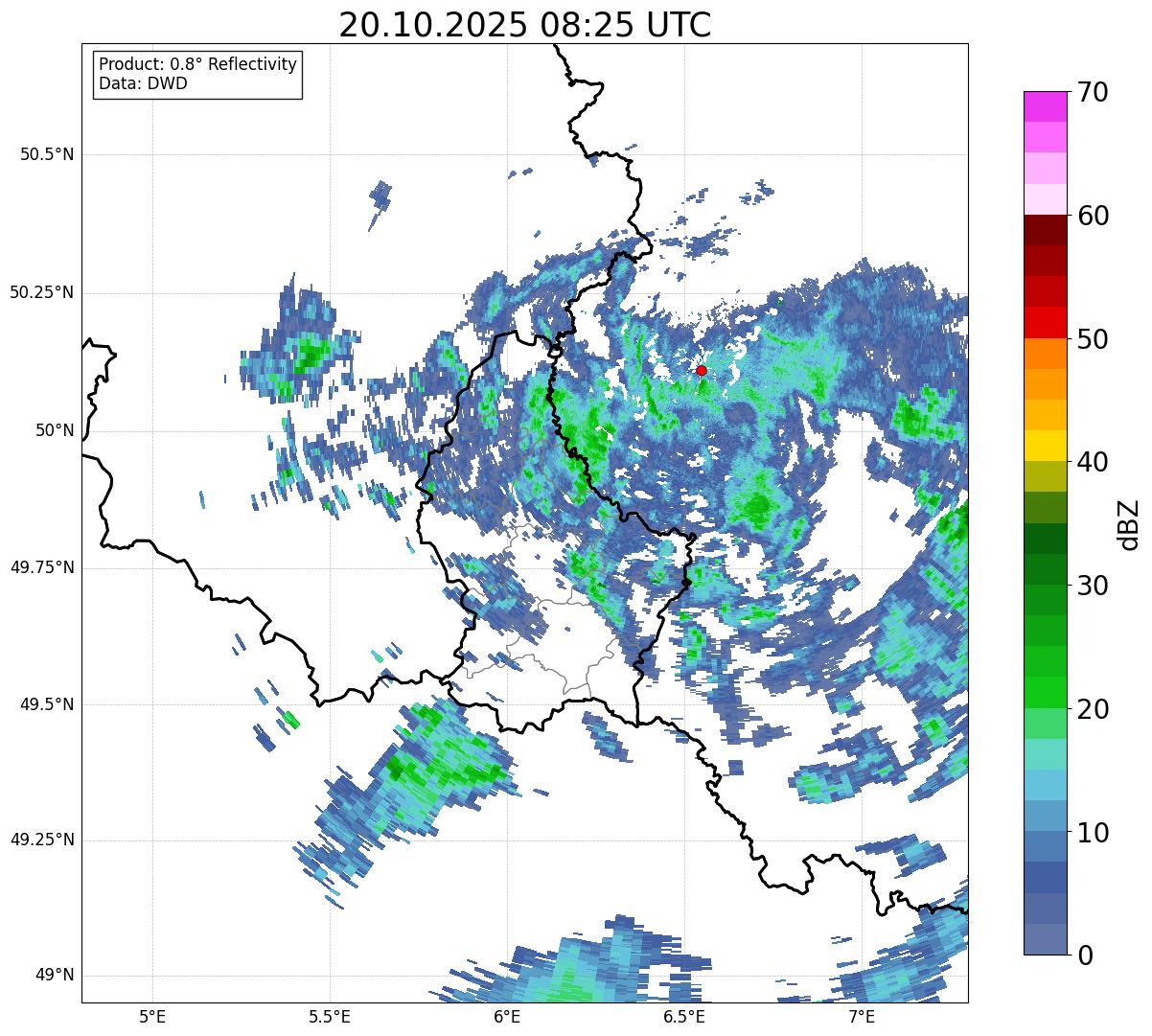This screenshot has height=1036, width=1152.
Task: Click the yellow colorbar segment above 40
Action: click(x=1045, y=446)
